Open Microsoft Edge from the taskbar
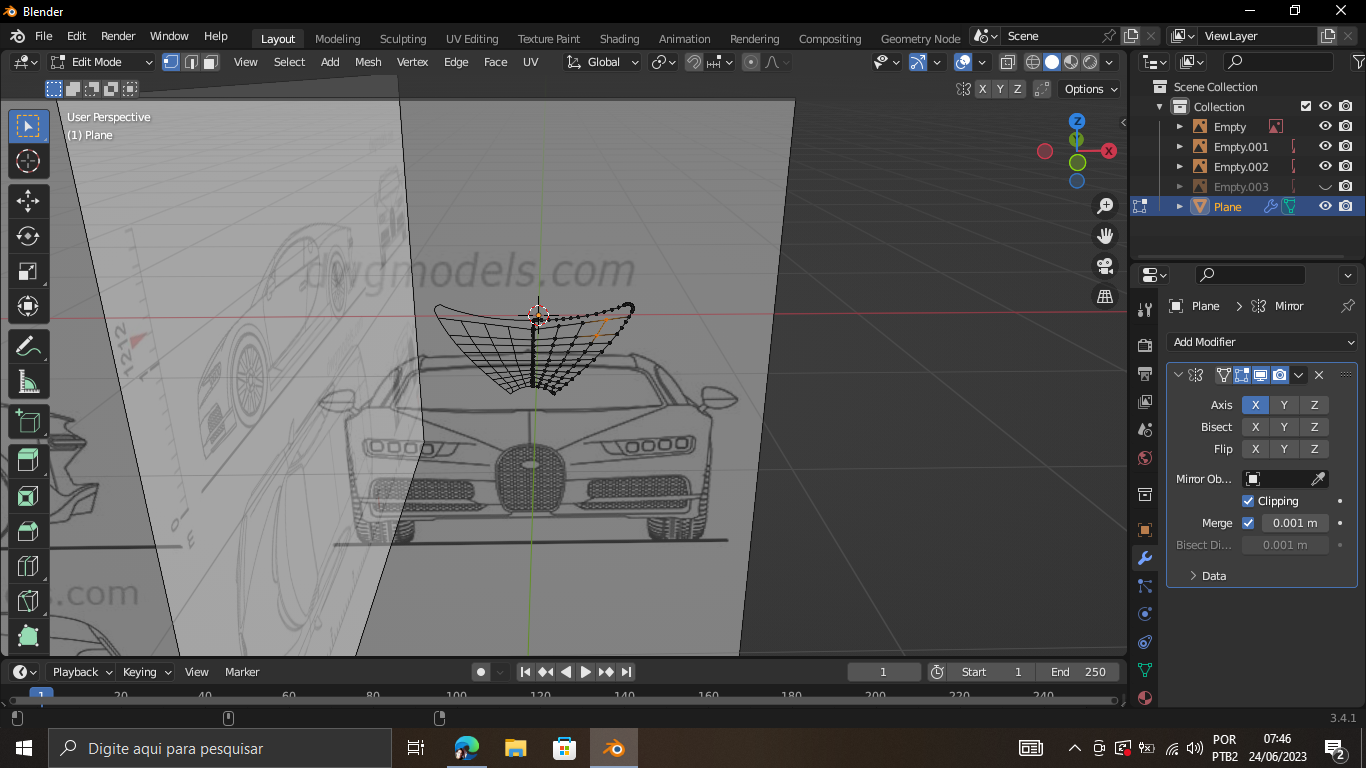This screenshot has height=768, width=1366. [466, 748]
